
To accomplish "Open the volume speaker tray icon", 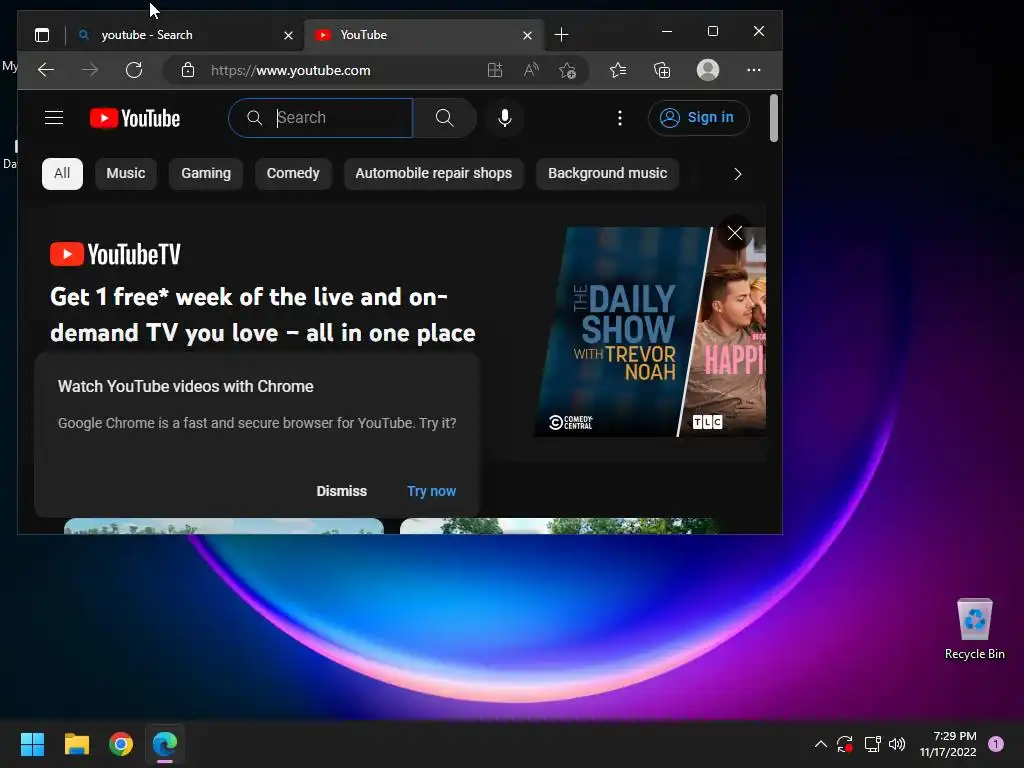I will (897, 744).
